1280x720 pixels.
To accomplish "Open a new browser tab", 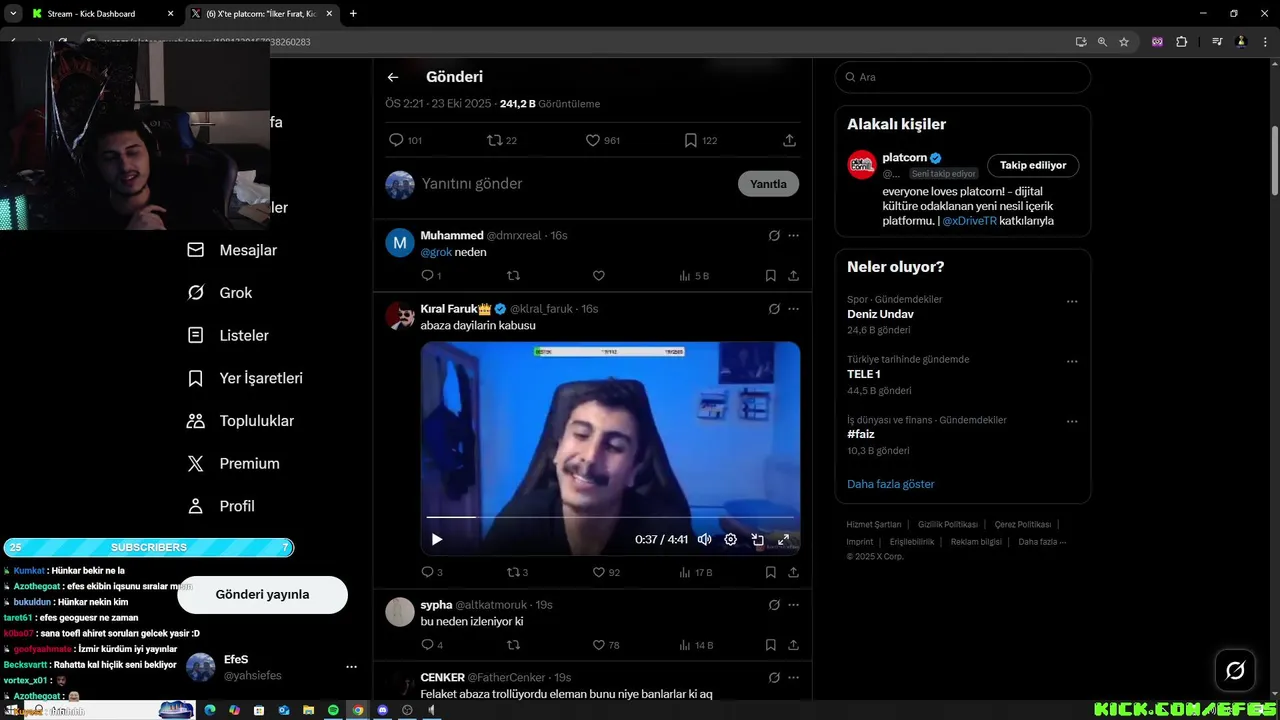I will [x=353, y=14].
